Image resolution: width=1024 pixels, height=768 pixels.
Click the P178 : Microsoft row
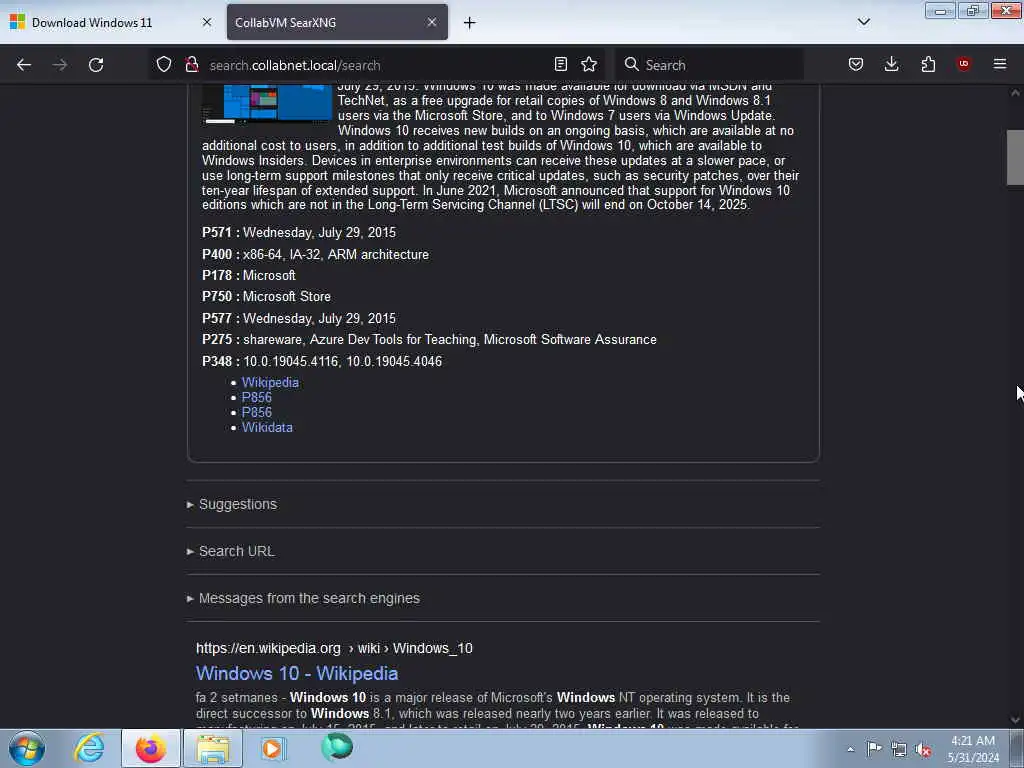[249, 276]
